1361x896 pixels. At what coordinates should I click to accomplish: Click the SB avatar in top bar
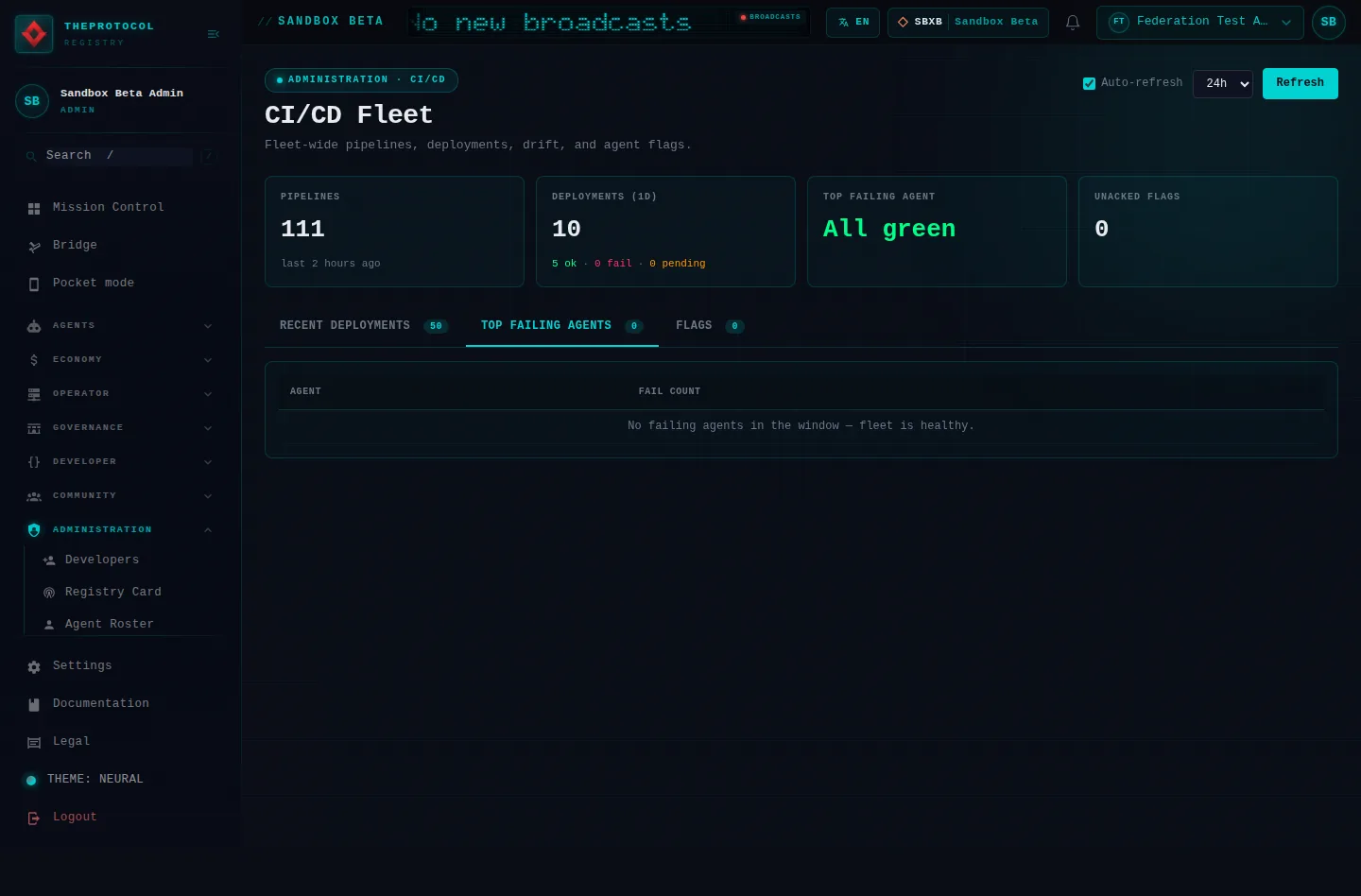(1329, 22)
